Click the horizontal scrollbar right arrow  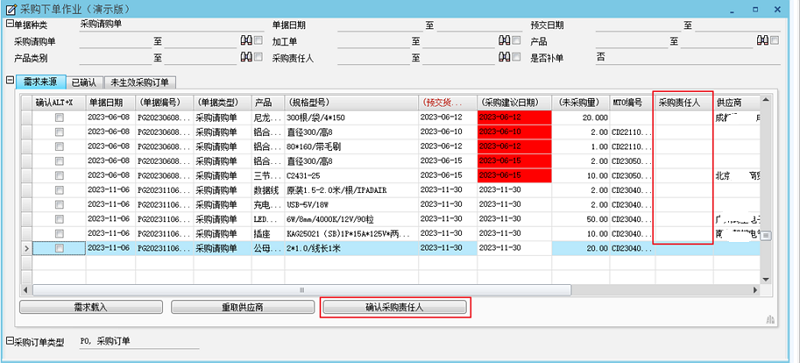755,290
